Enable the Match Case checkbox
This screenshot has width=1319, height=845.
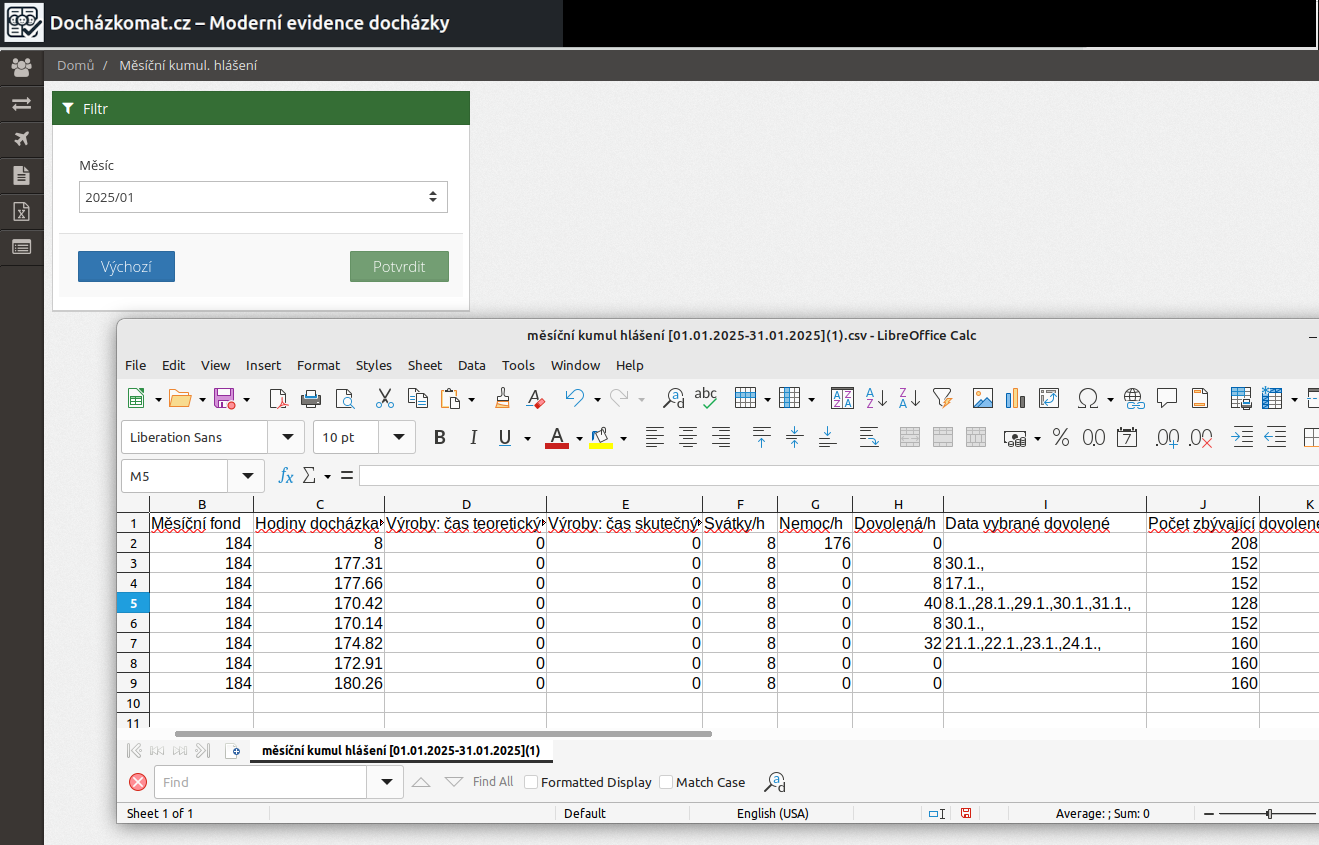(x=666, y=782)
